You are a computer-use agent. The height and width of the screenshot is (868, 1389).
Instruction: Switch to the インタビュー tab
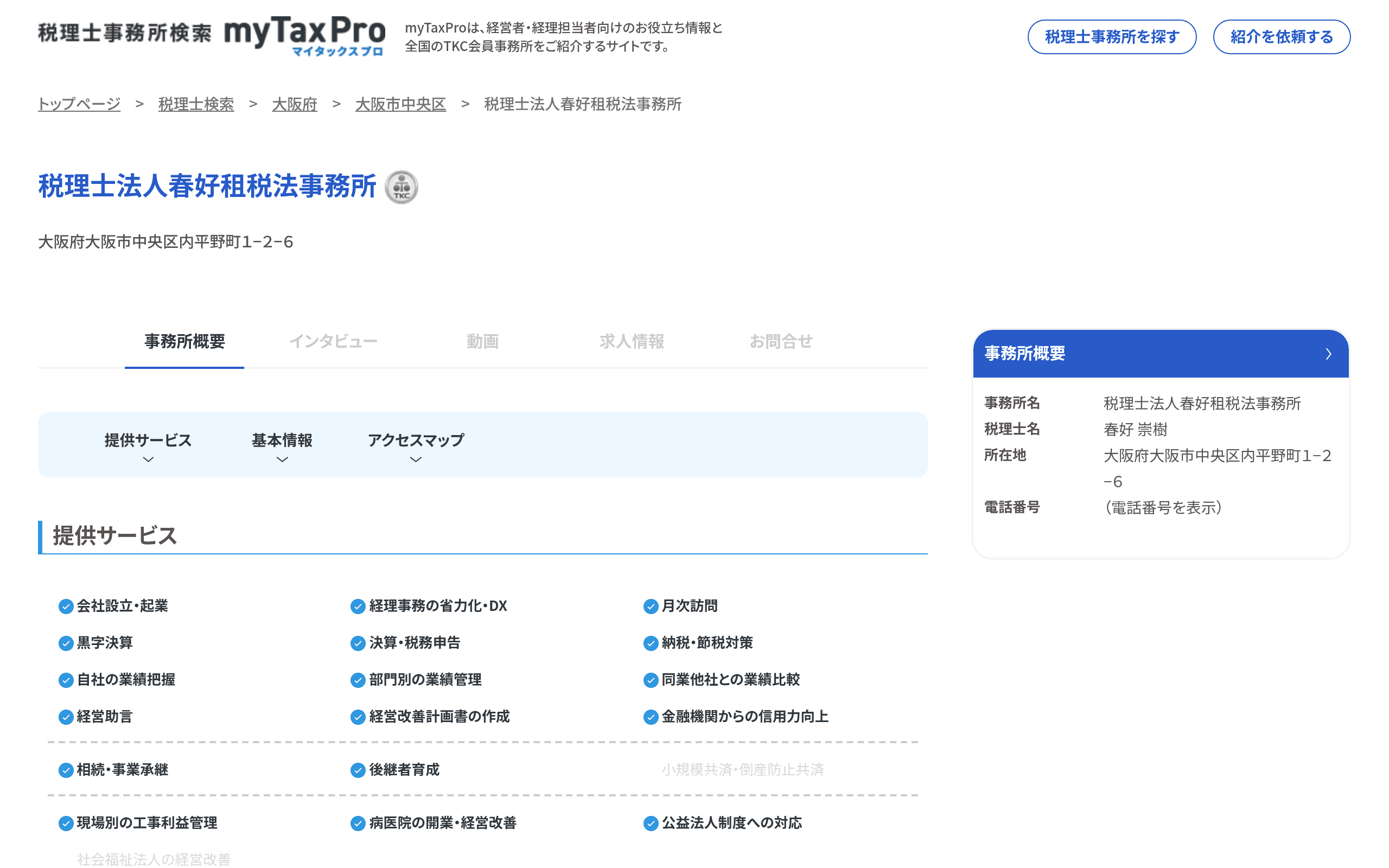click(x=335, y=341)
